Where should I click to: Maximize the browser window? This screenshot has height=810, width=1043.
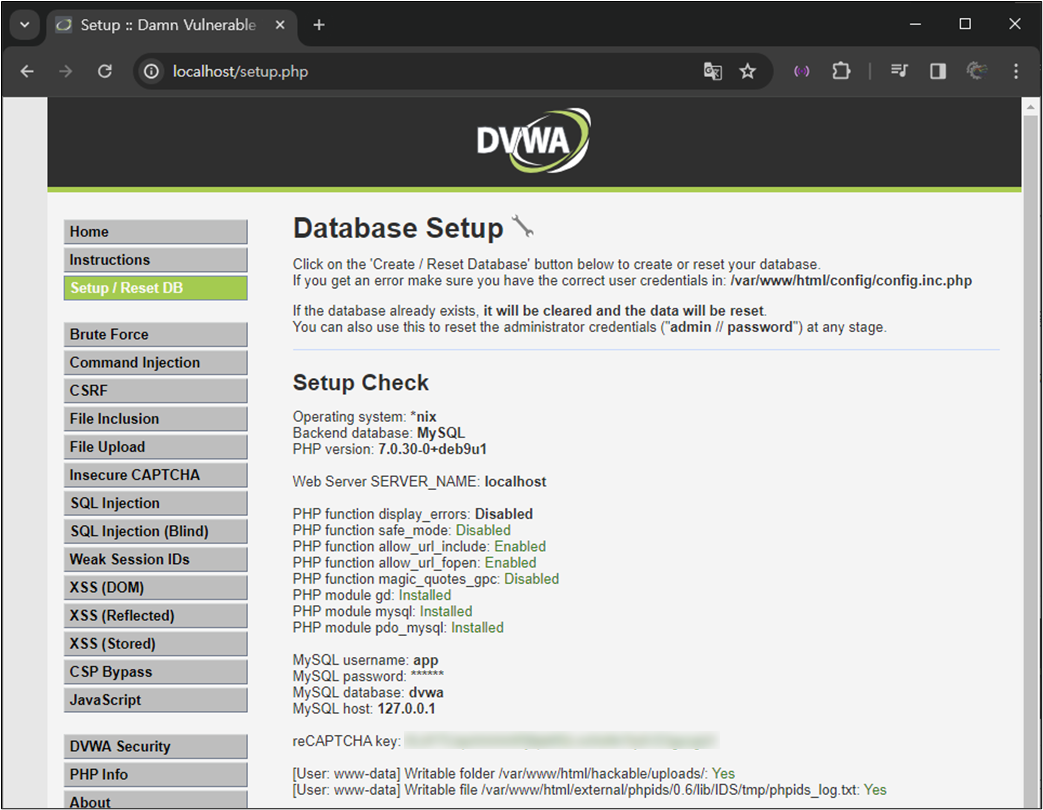[965, 24]
